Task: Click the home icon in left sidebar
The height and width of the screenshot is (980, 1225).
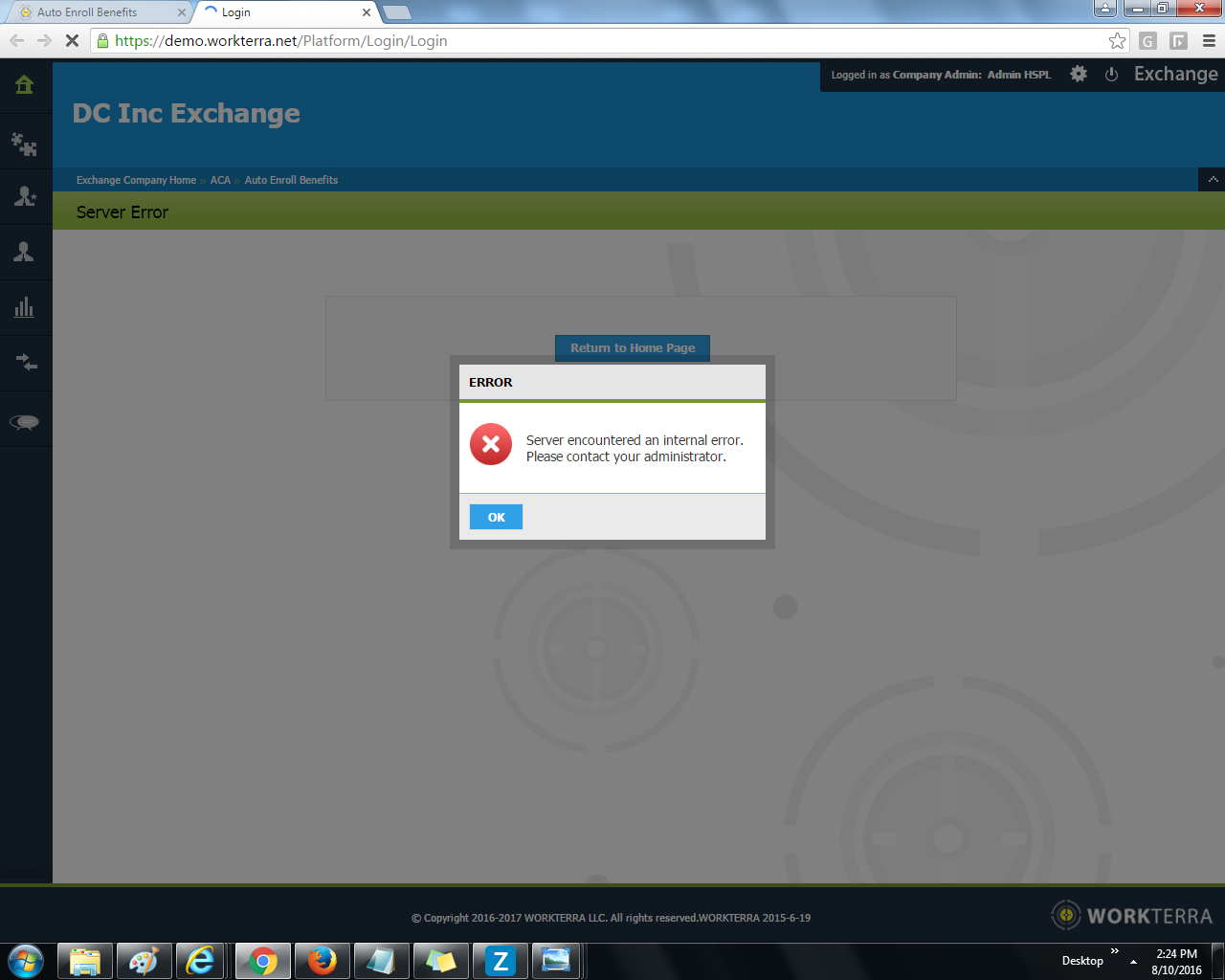Action: 25,85
